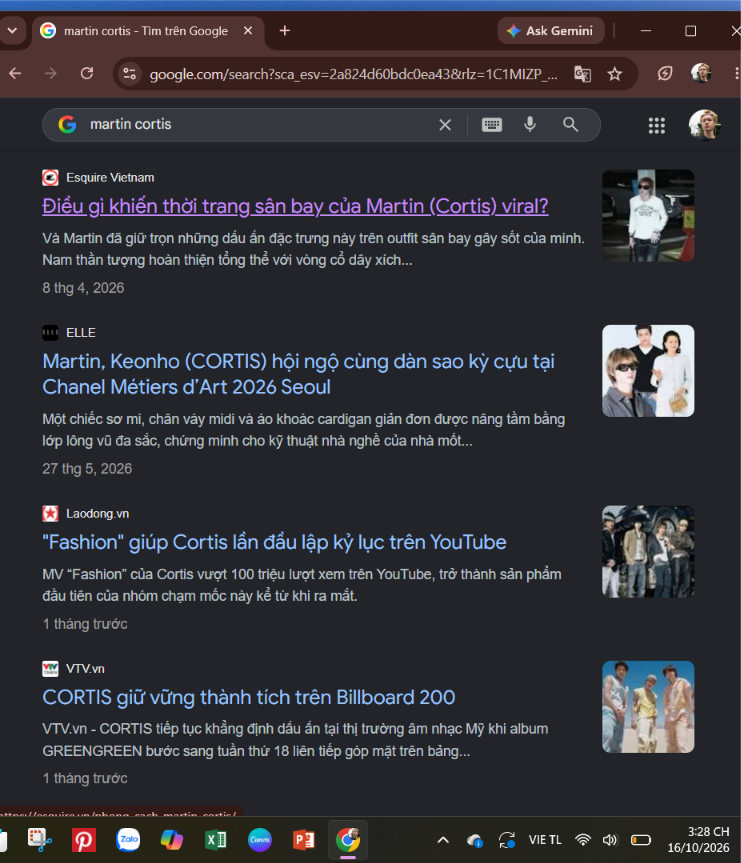
Task: Open Pinterest from taskbar
Action: coord(84,840)
